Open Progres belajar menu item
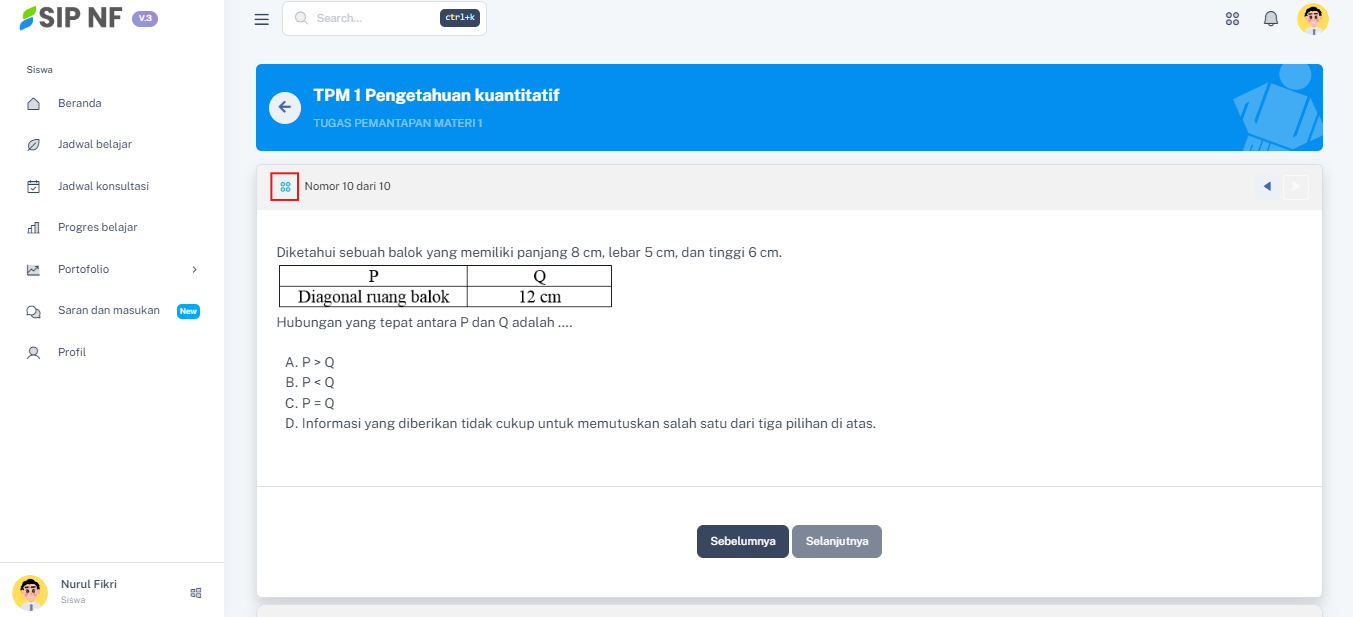This screenshot has height=617, width=1353. tap(97, 227)
